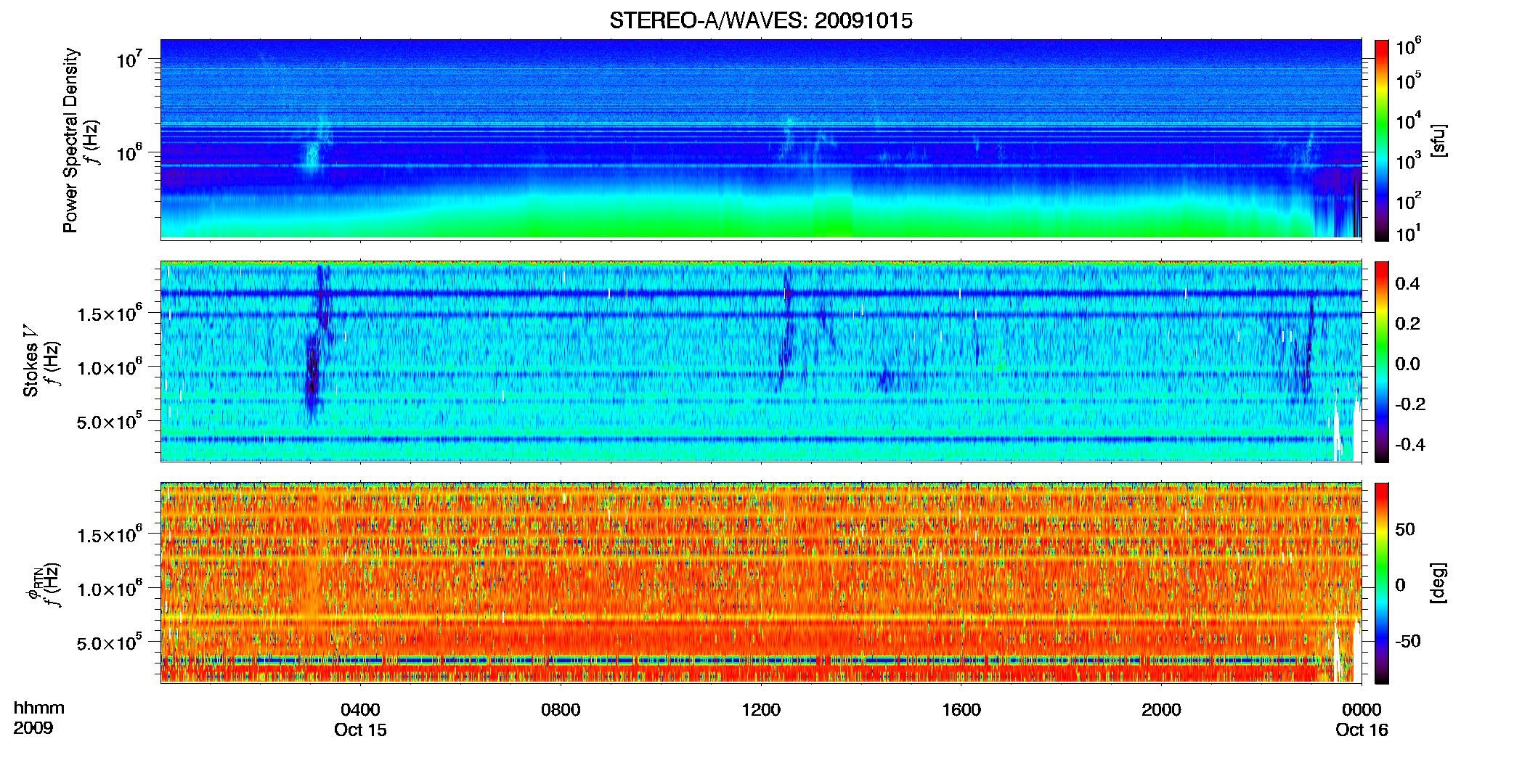This screenshot has height=784, width=1522.
Task: Click the power spectral density colorbar
Action: (1382, 139)
